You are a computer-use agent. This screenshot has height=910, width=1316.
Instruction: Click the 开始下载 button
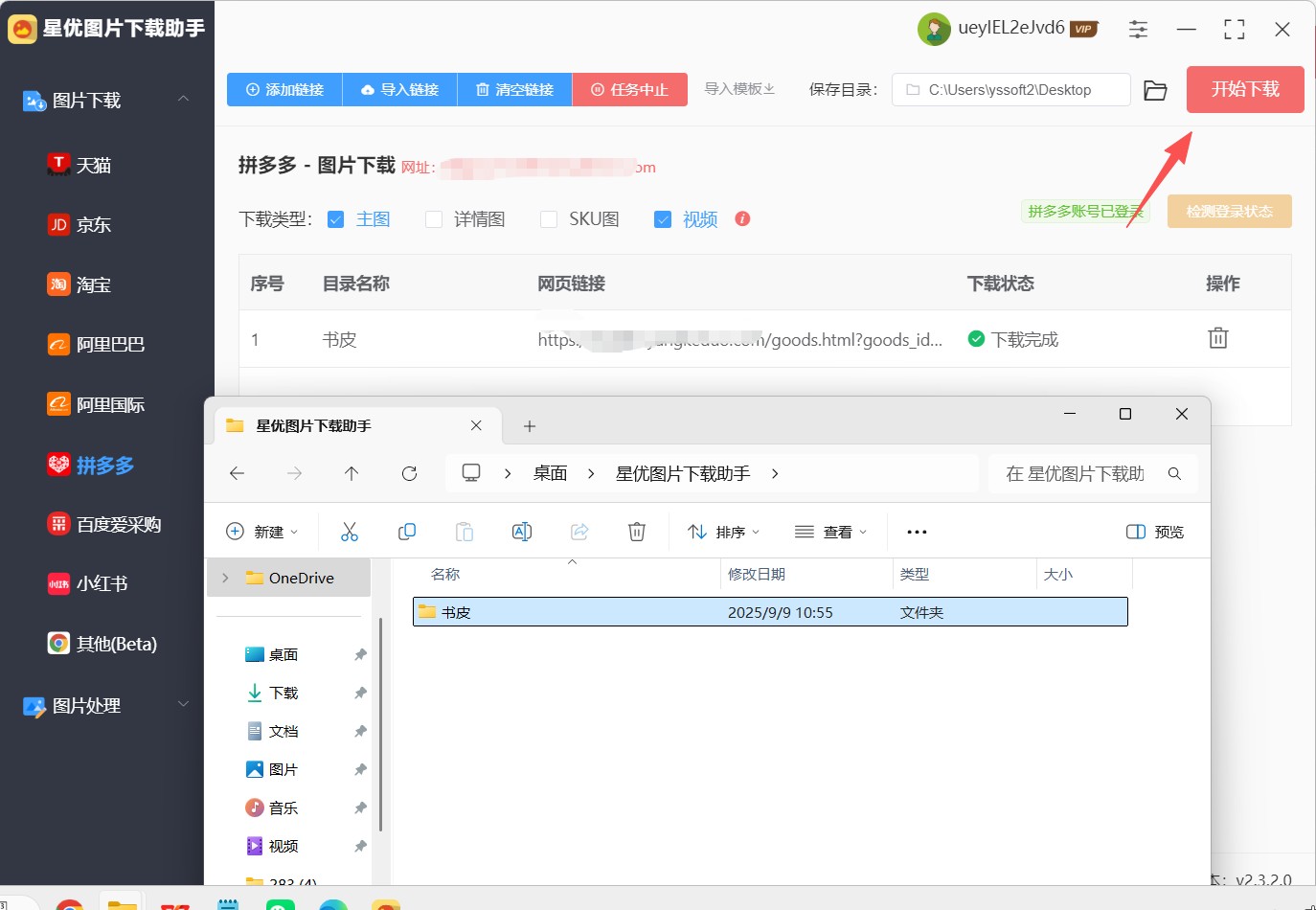tap(1245, 89)
